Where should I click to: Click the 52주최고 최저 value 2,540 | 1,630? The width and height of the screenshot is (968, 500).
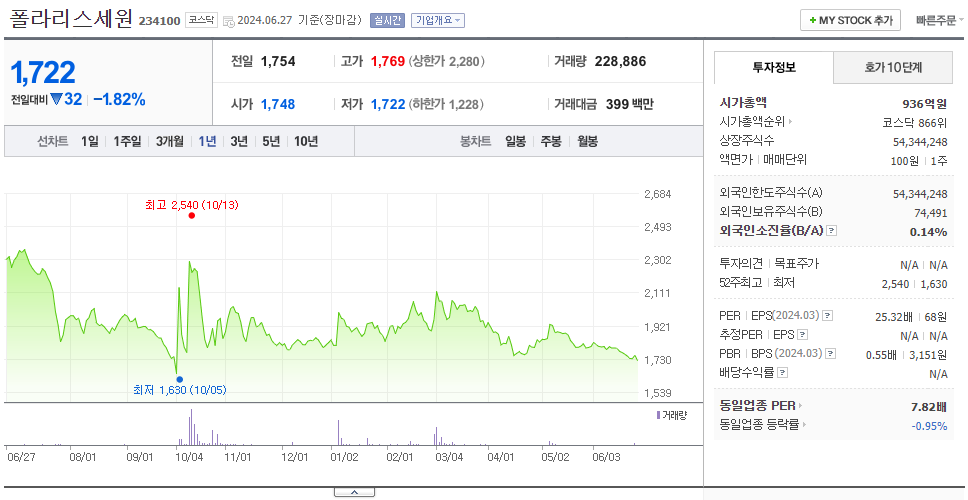pyautogui.click(x=914, y=284)
